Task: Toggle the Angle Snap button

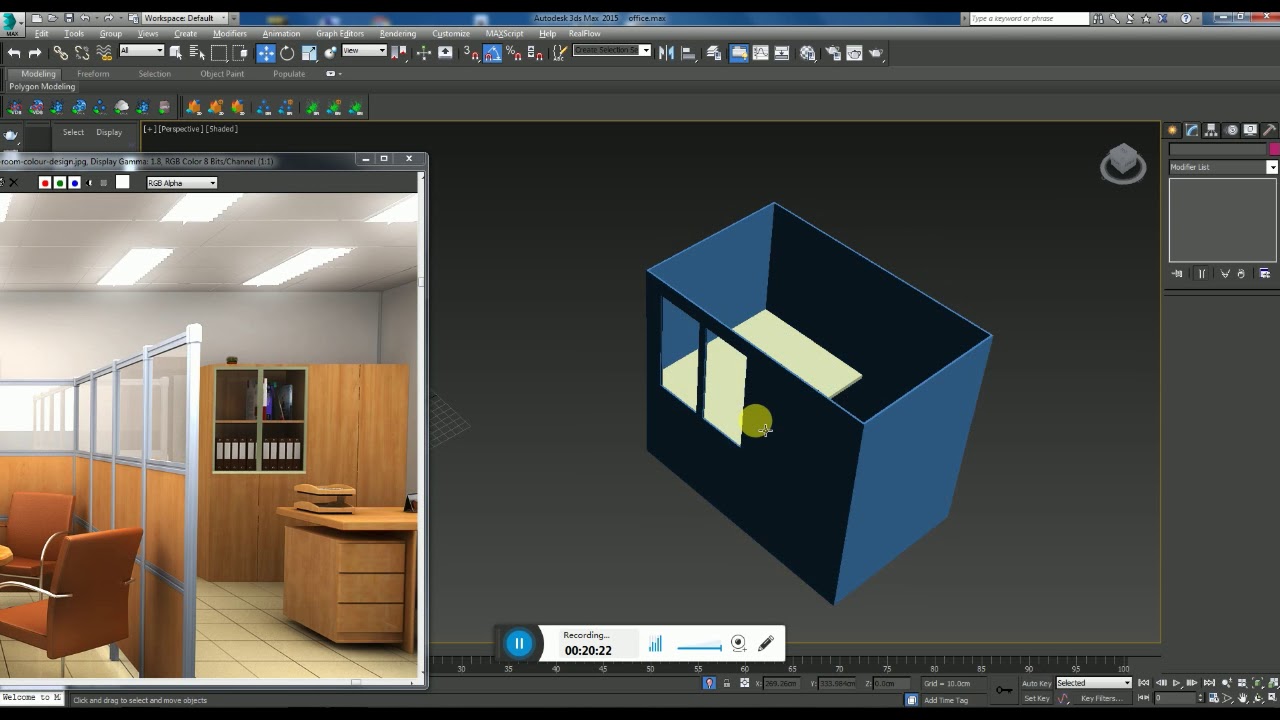Action: click(494, 53)
